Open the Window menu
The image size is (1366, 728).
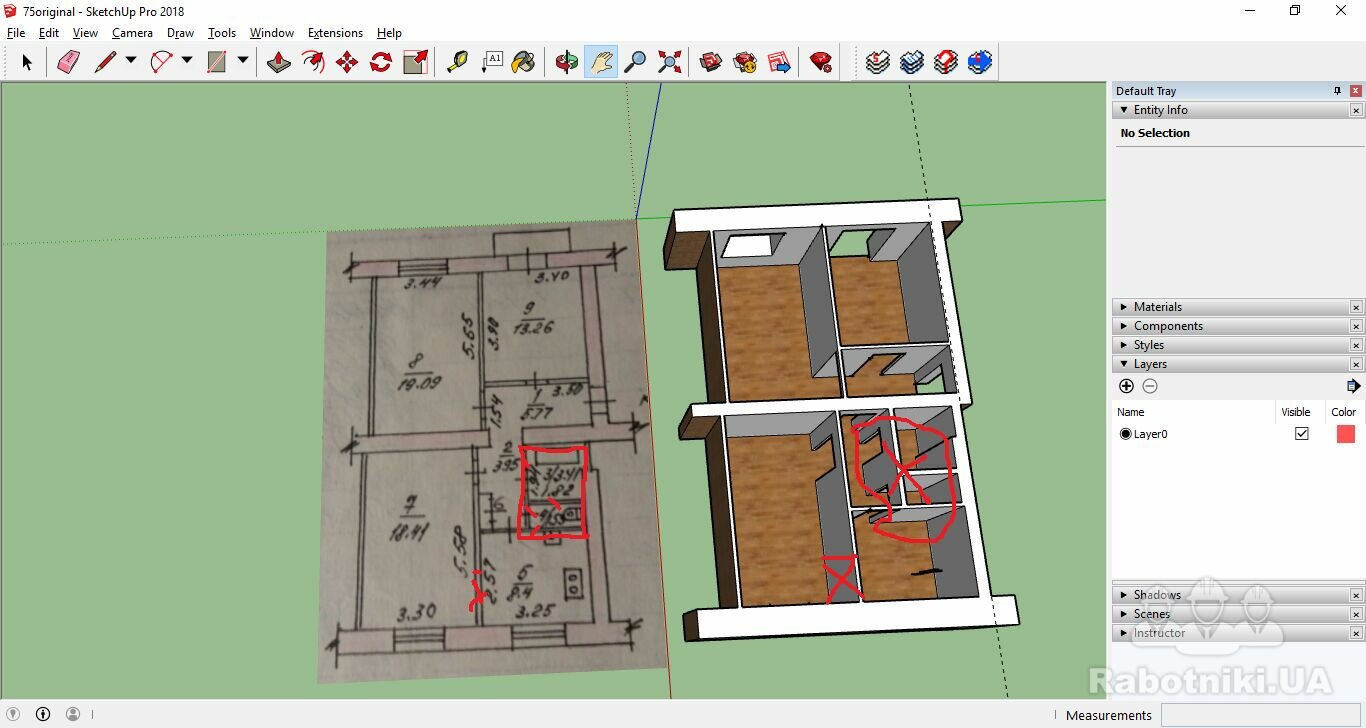272,33
